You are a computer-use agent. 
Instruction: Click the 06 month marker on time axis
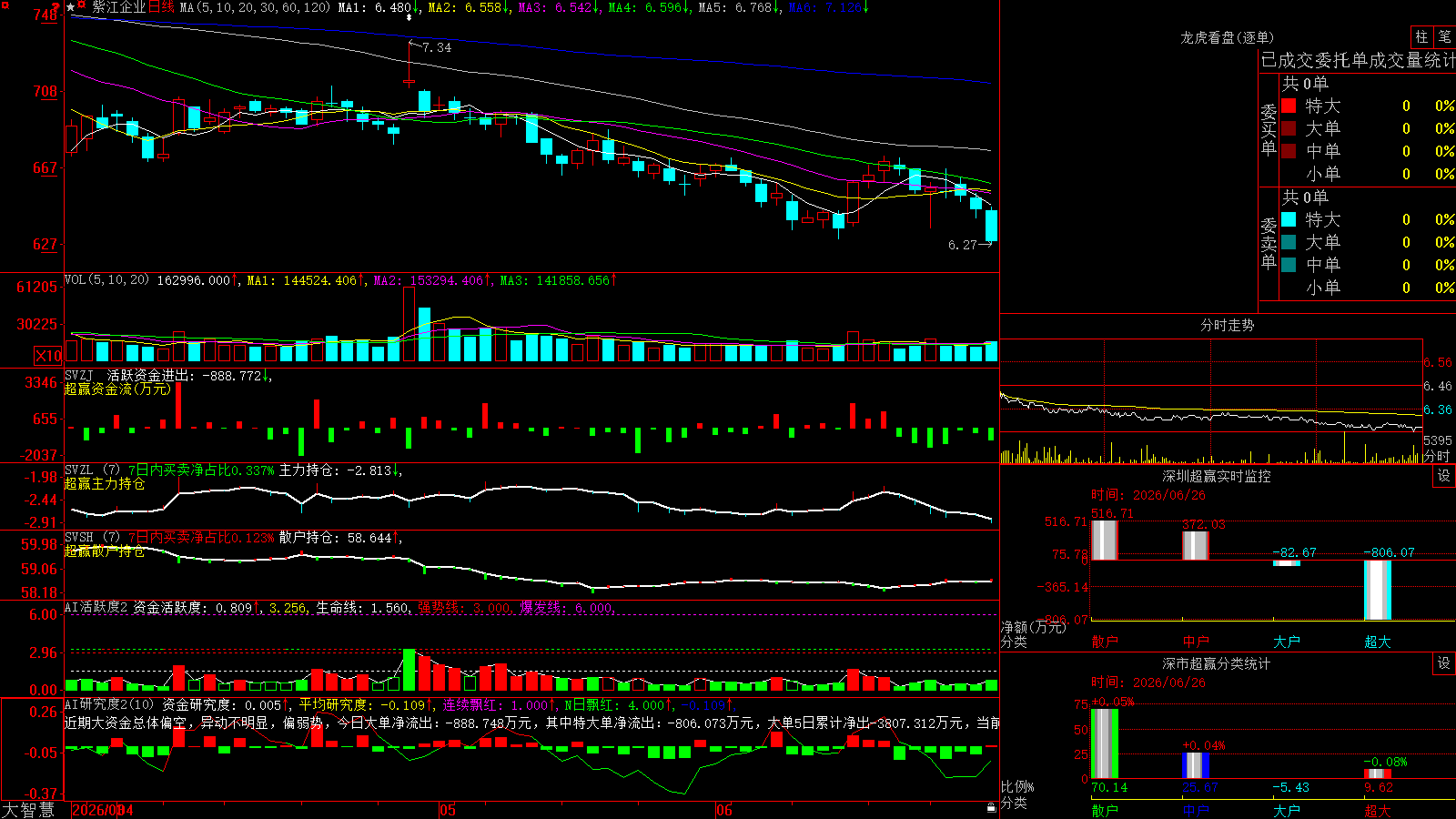point(723,810)
